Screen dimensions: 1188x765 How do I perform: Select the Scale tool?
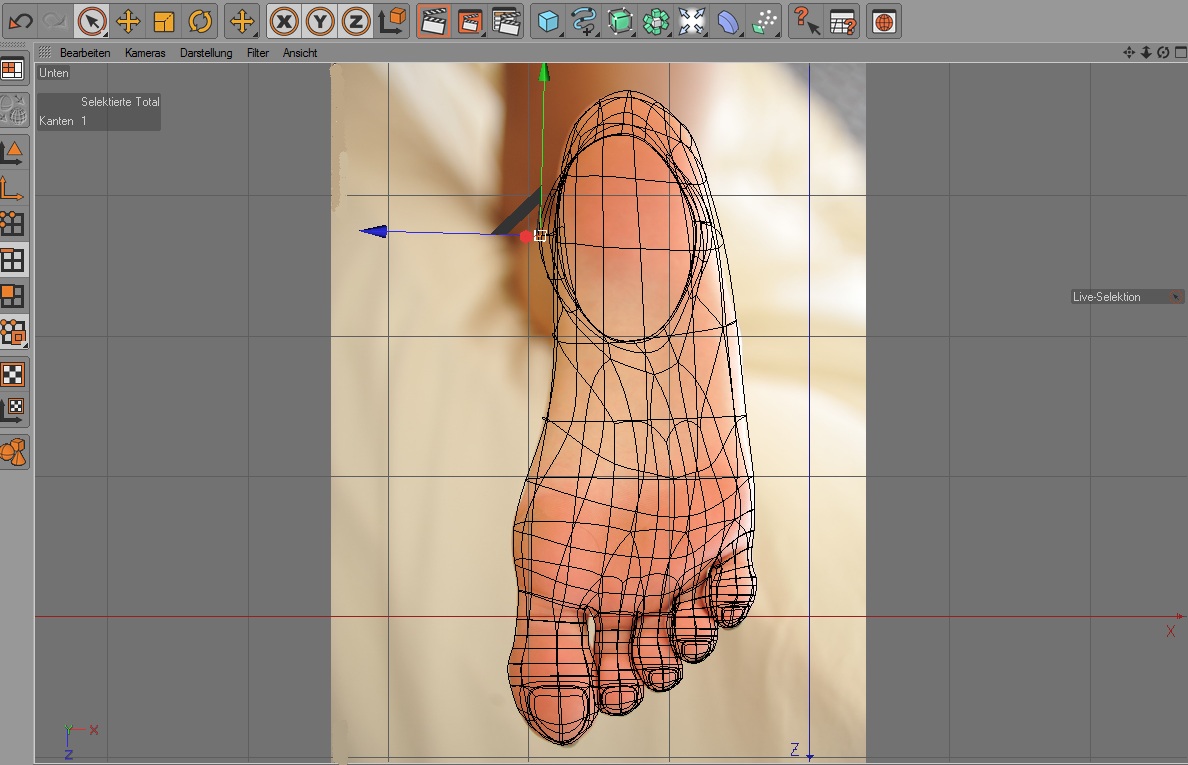pos(164,21)
